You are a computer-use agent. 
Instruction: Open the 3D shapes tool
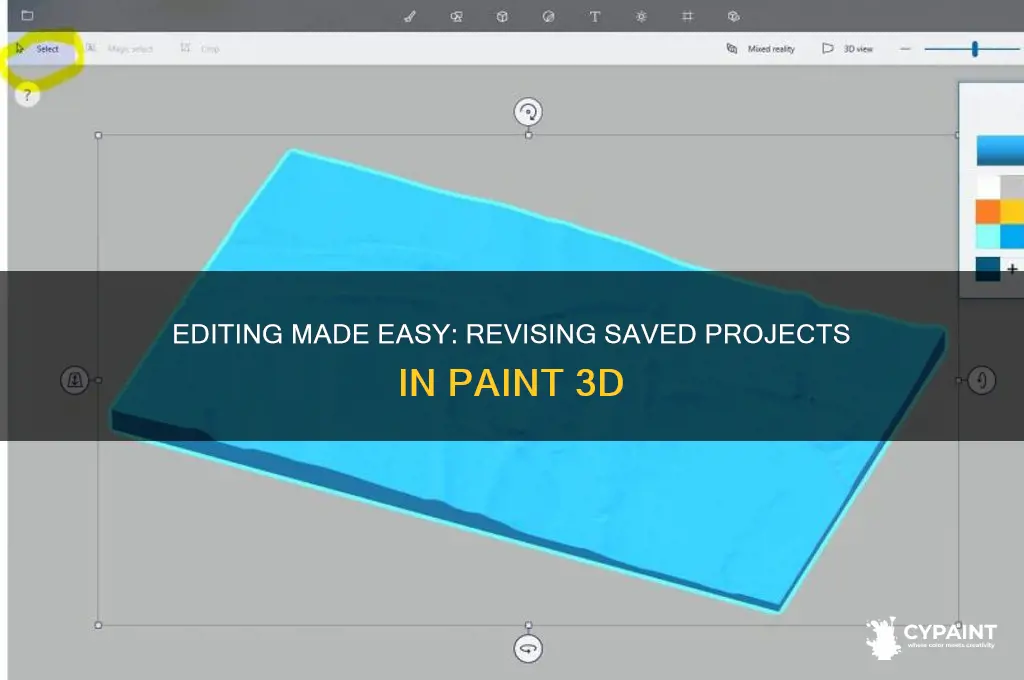pyautogui.click(x=502, y=16)
